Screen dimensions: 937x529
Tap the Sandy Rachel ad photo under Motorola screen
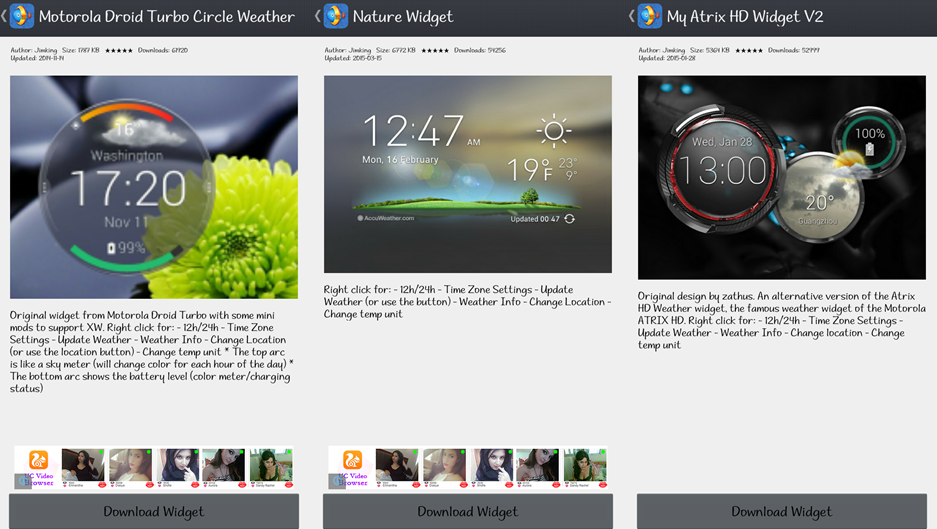271,467
